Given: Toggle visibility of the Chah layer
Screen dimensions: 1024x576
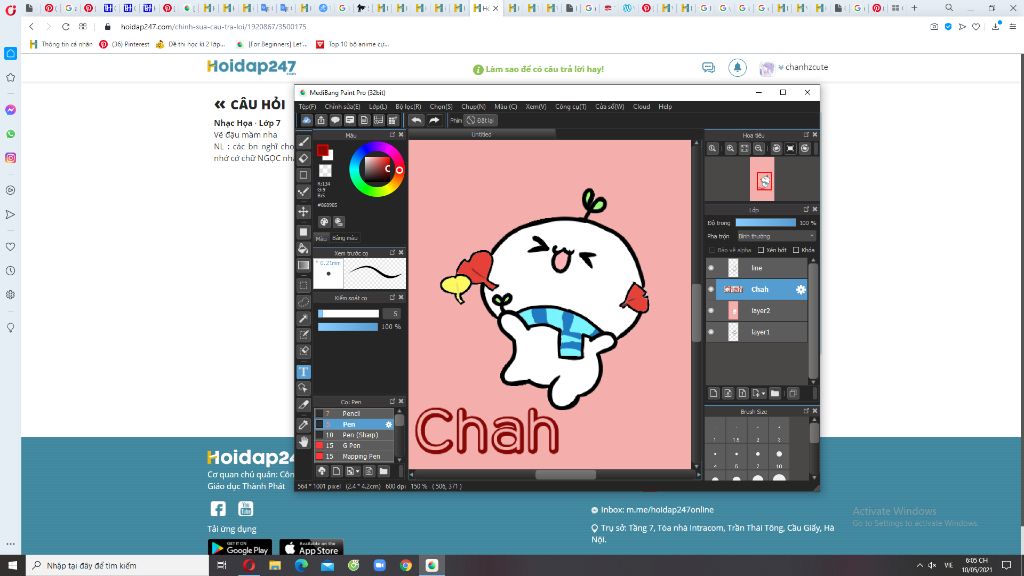Looking at the screenshot, I should point(711,289).
